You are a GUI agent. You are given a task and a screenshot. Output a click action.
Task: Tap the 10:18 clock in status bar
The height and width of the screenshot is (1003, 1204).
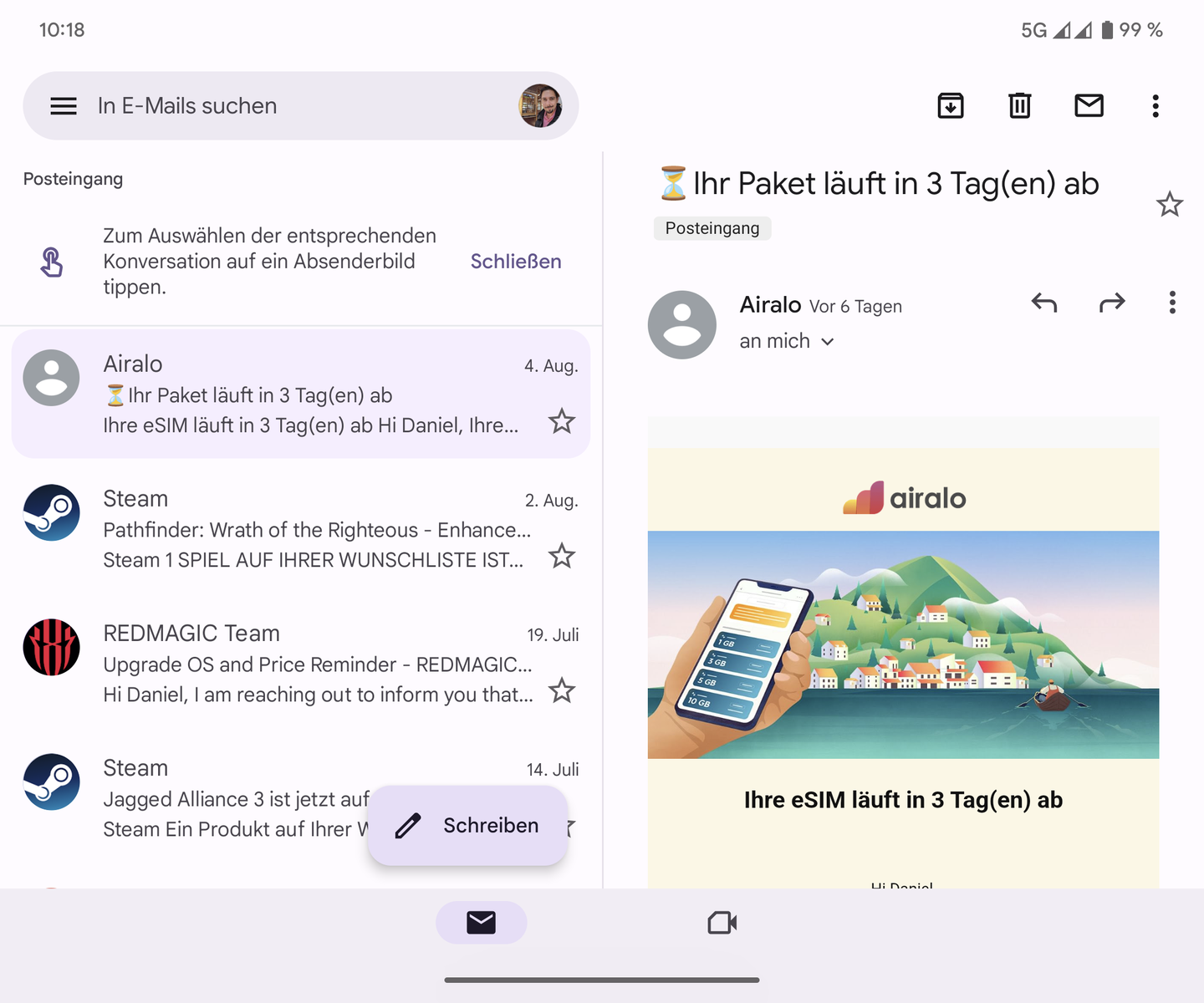coord(62,30)
